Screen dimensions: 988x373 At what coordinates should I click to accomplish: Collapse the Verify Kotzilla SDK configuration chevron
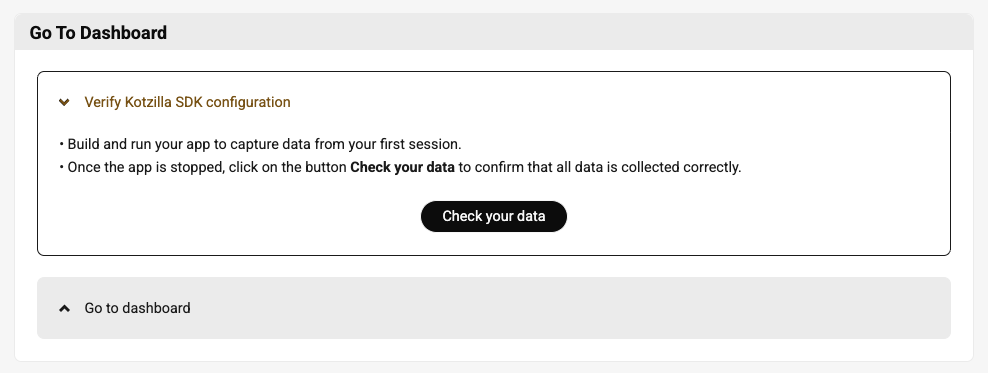(64, 102)
